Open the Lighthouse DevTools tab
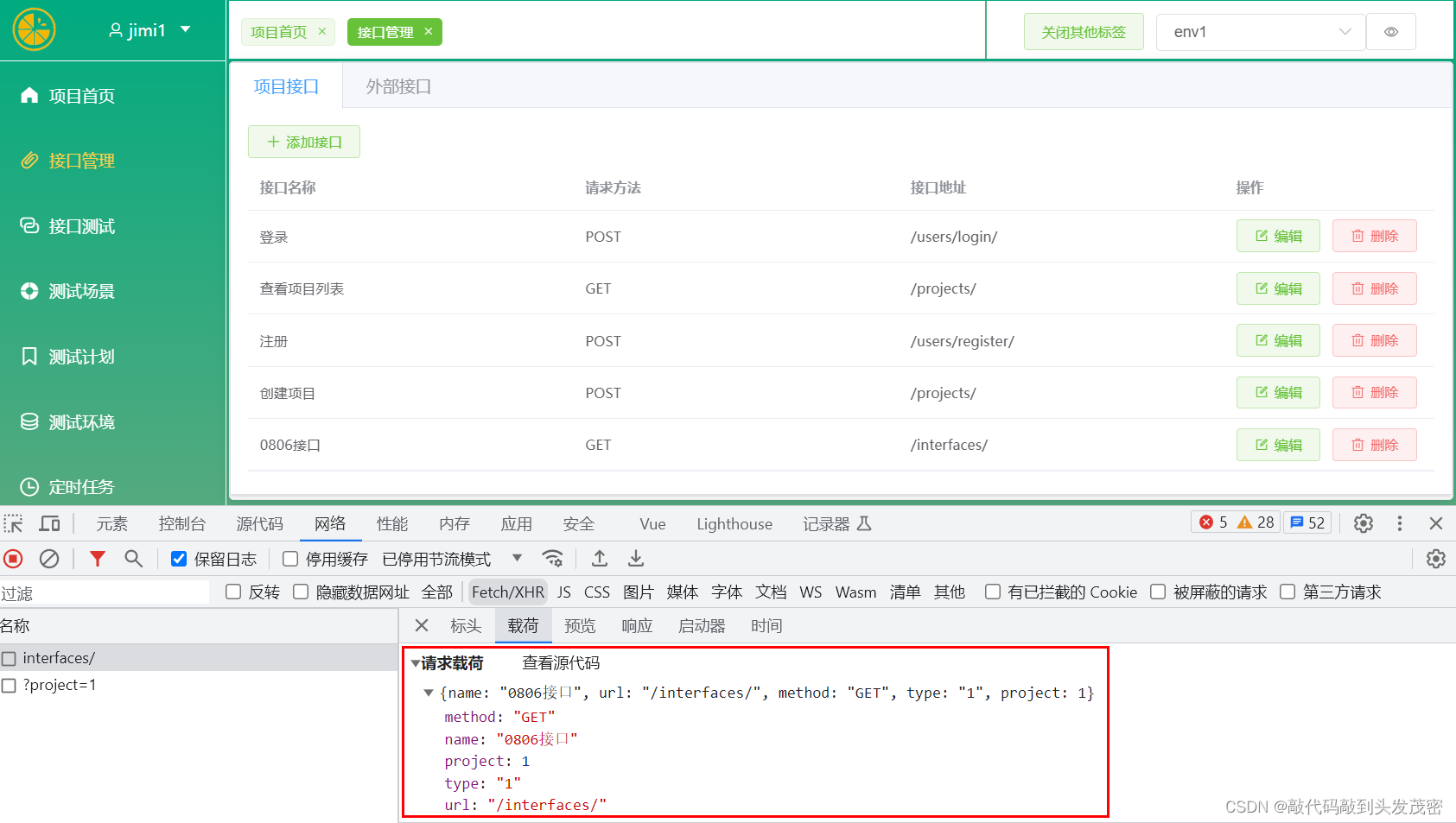The width and height of the screenshot is (1456, 823). [x=734, y=523]
